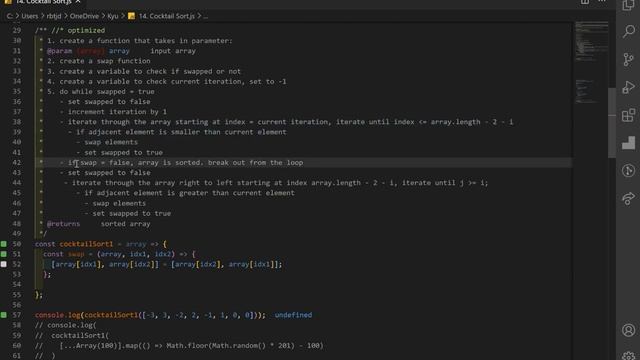The height and width of the screenshot is (360, 640).
Task: Click the '@returns' tag in the comment
Action: coord(64,224)
